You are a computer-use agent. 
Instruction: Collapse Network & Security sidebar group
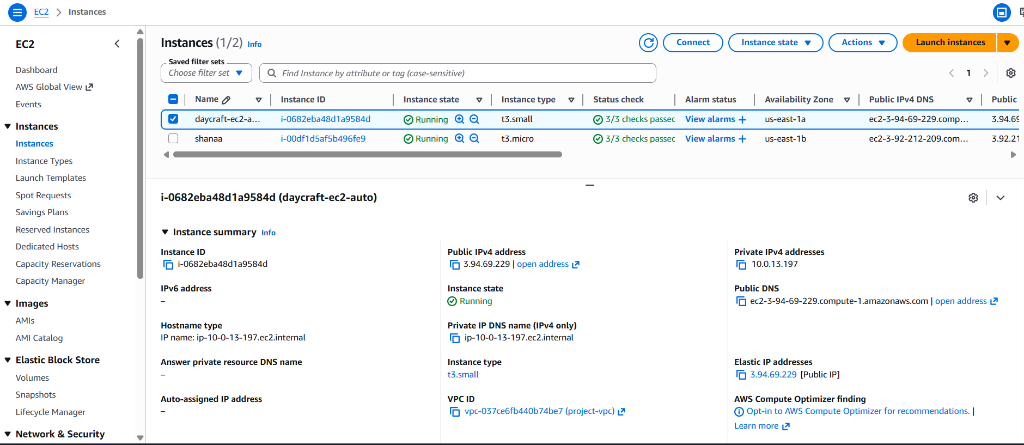8,435
